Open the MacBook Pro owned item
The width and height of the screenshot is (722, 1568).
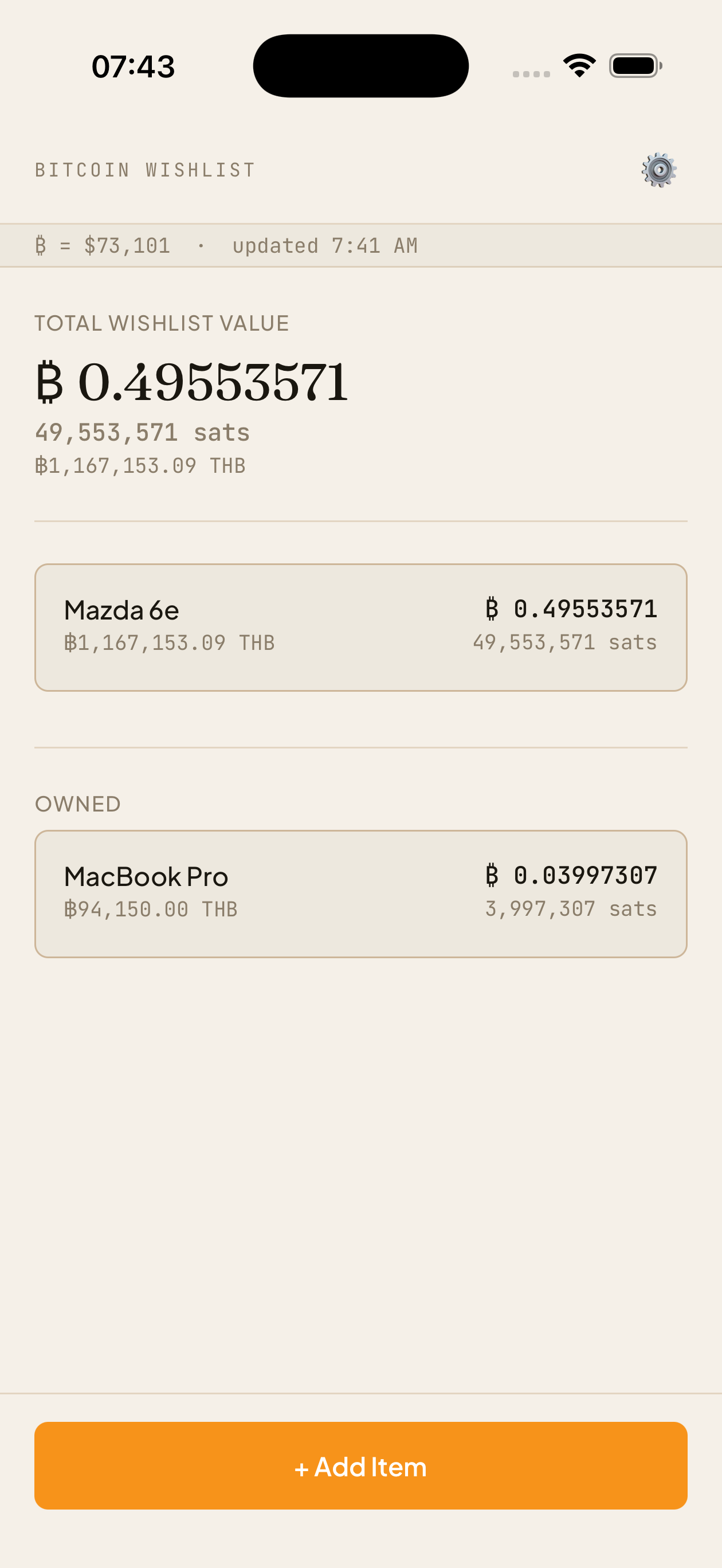pos(360,893)
